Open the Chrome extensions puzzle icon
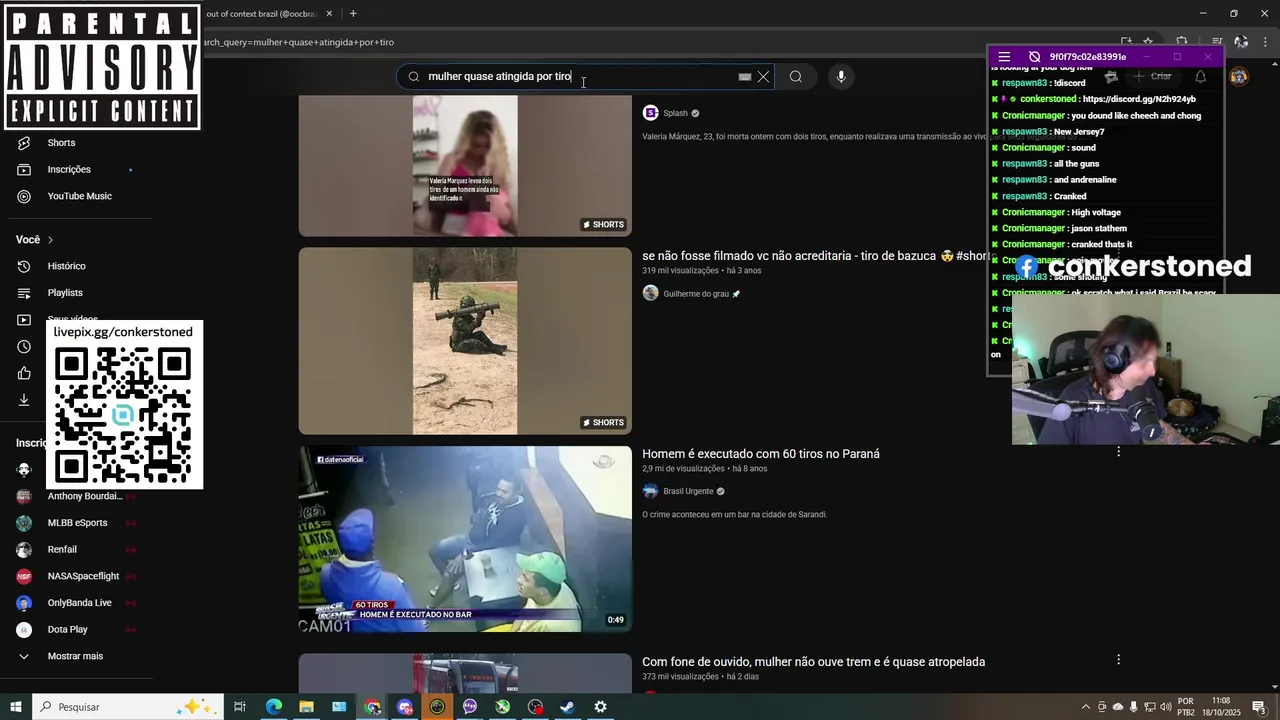The image size is (1280, 720). pos(1181,42)
